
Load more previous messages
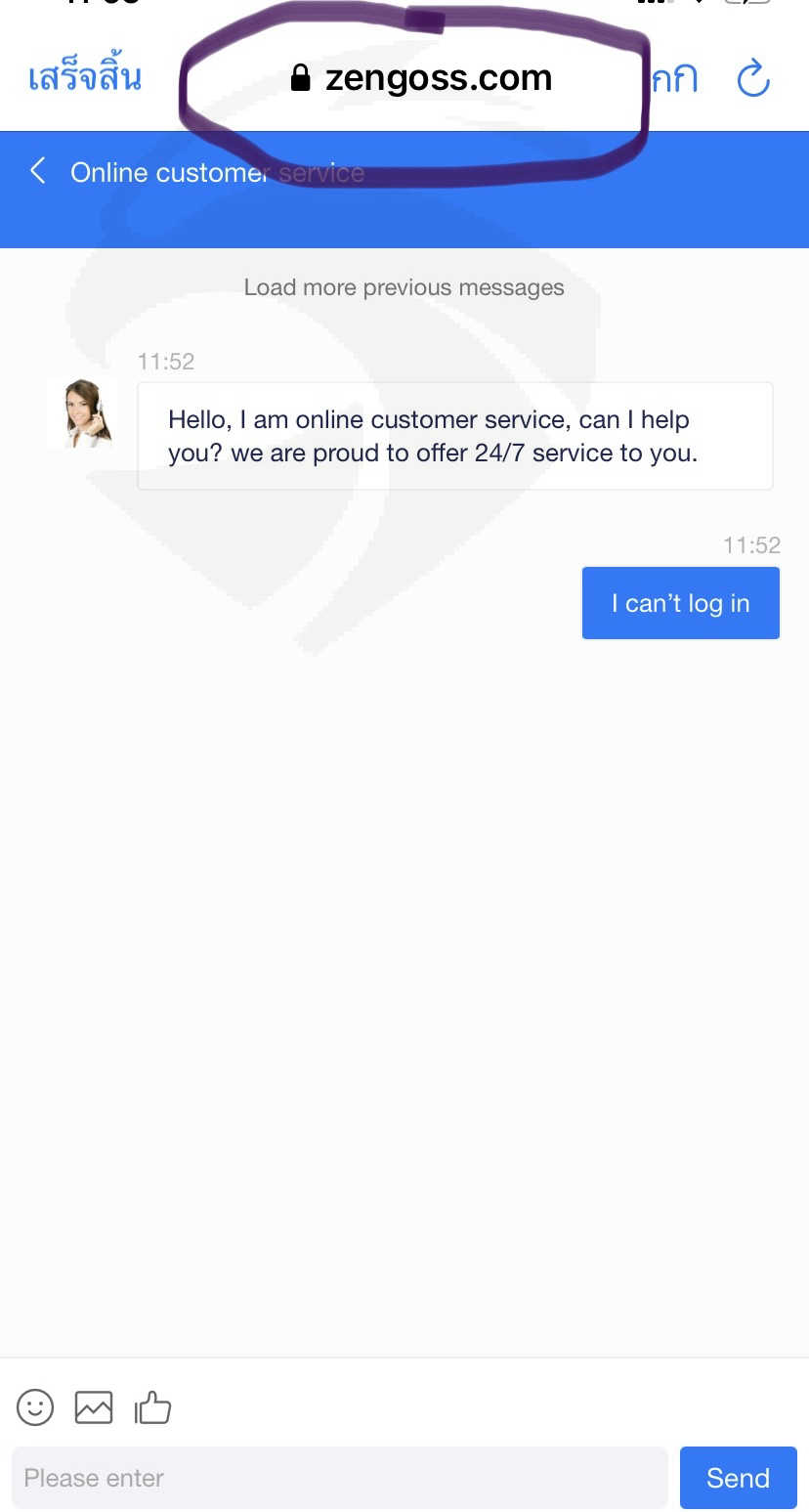tap(404, 287)
